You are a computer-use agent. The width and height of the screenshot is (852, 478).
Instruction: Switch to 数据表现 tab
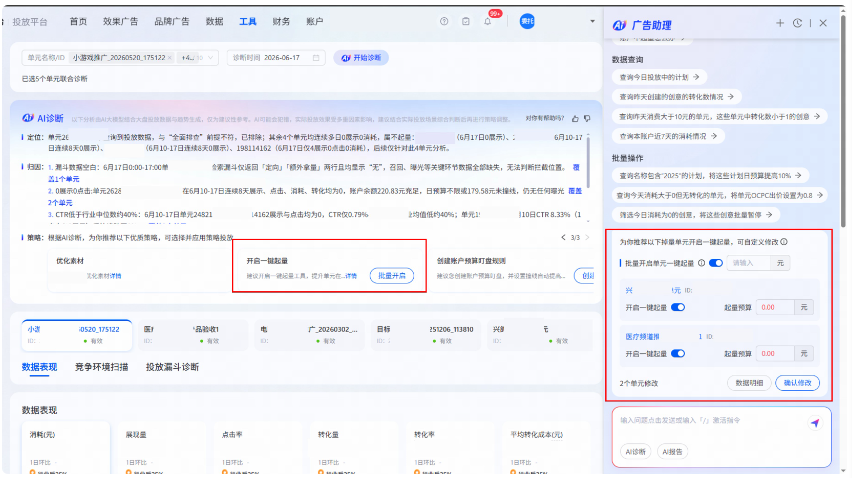pos(39,367)
